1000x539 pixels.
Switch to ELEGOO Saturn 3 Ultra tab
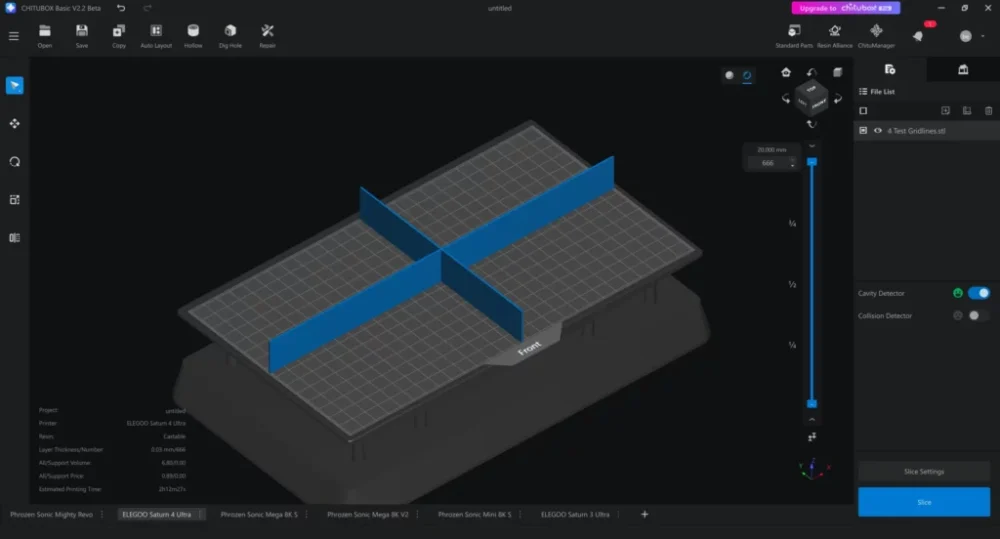point(575,514)
